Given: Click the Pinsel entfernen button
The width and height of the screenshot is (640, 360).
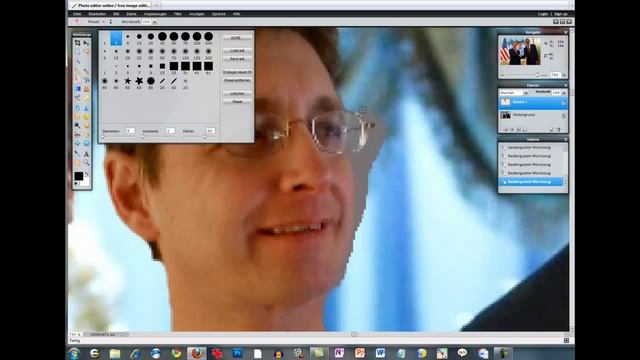Looking at the screenshot, I should (237, 80).
